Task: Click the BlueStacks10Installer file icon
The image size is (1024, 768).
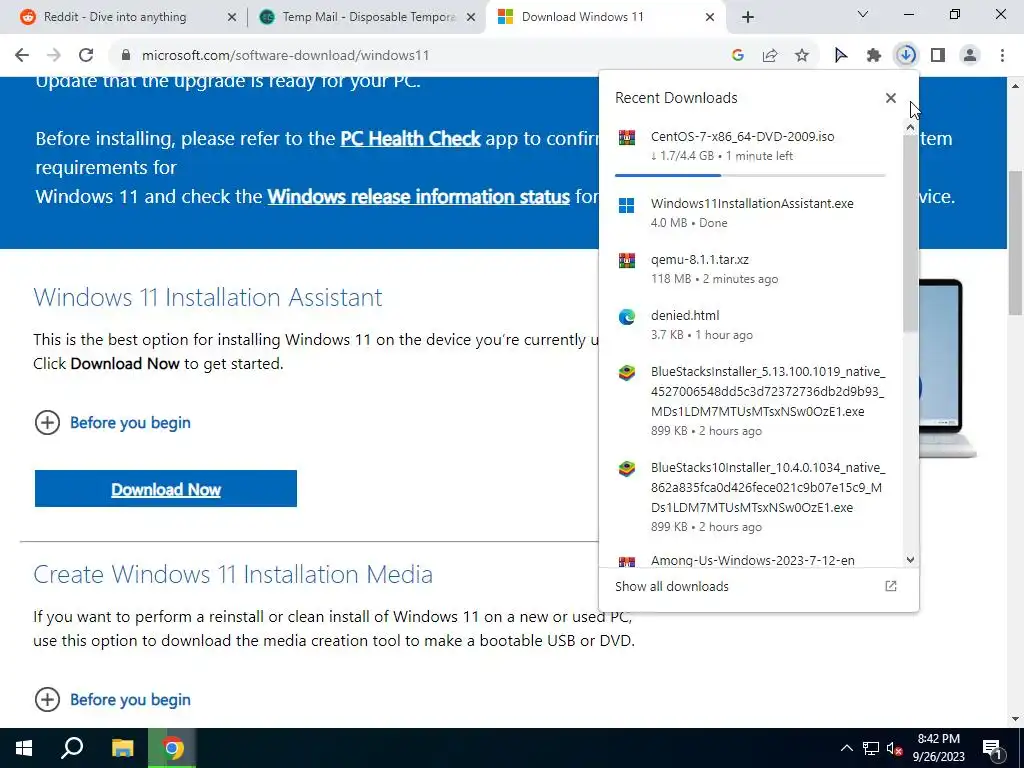Action: (627, 469)
